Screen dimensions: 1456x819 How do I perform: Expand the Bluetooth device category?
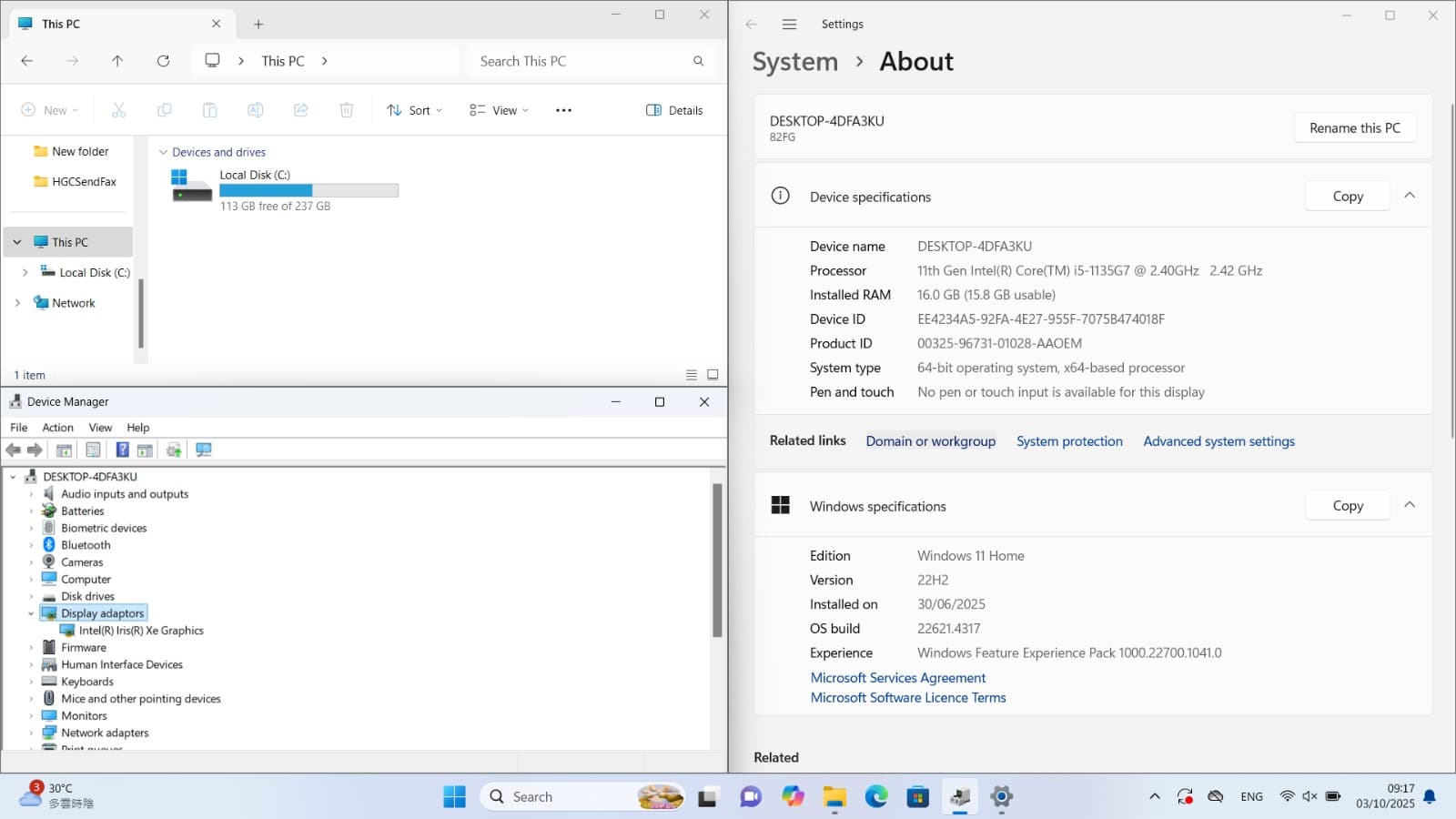pyautogui.click(x=31, y=545)
